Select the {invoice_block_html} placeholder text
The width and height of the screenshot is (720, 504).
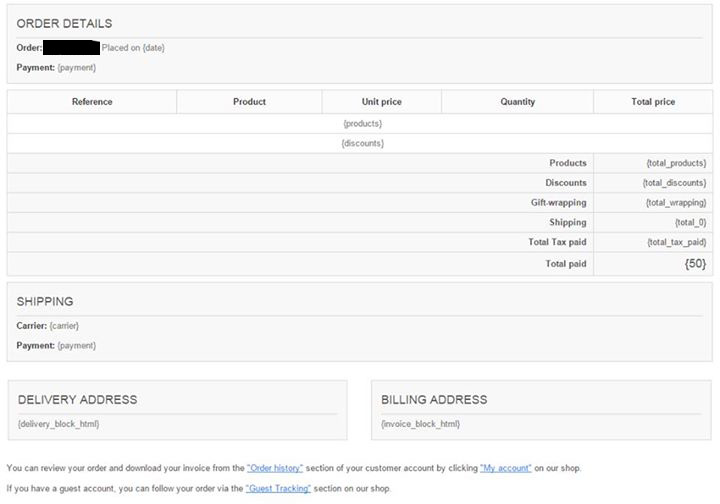pos(420,424)
